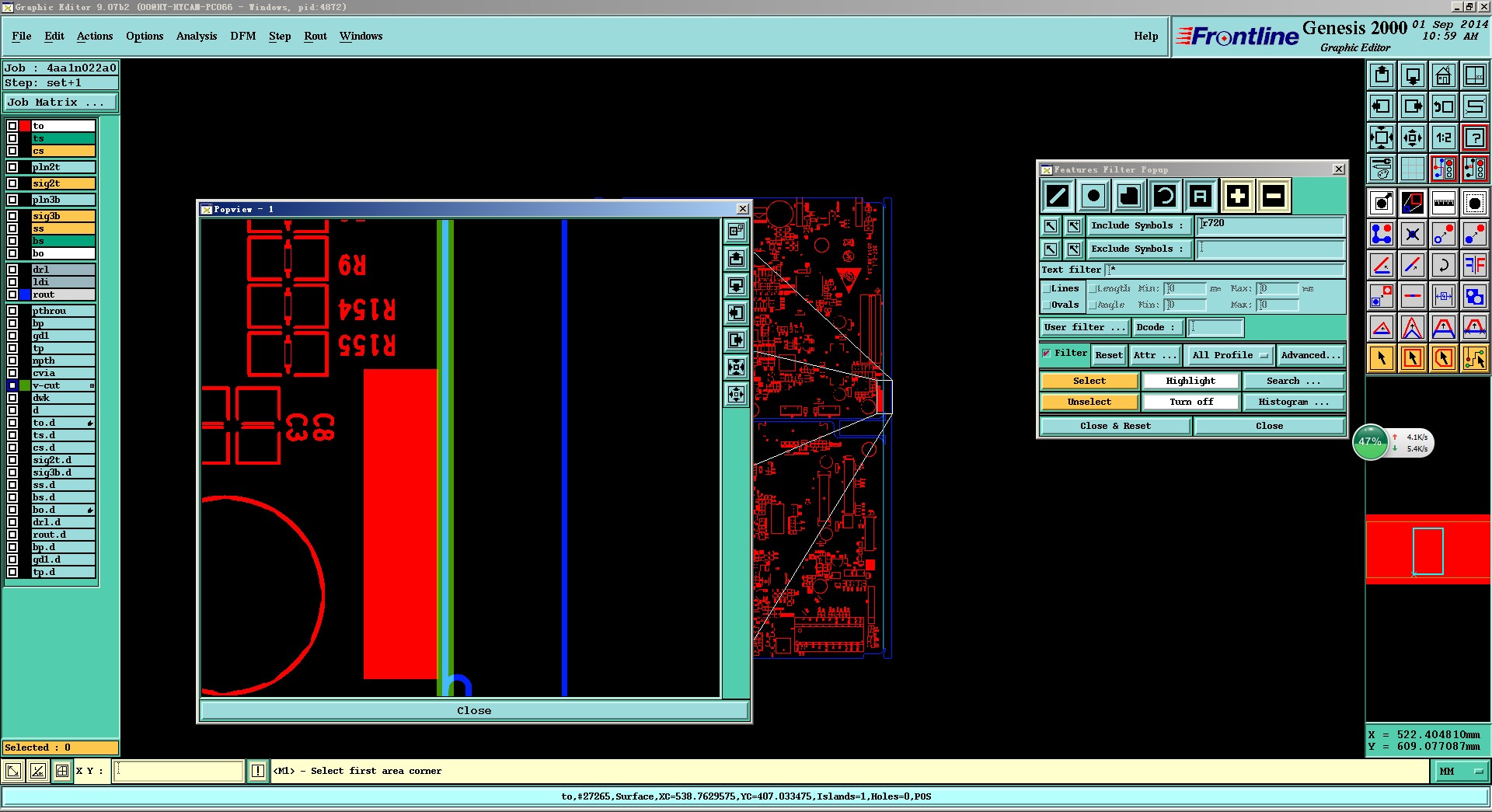Image resolution: width=1492 pixels, height=812 pixels.
Task: Open the File menu
Action: tap(22, 37)
